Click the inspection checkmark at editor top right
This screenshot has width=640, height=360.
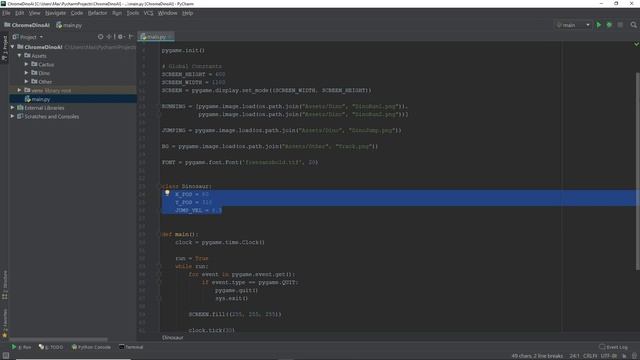(636, 44)
